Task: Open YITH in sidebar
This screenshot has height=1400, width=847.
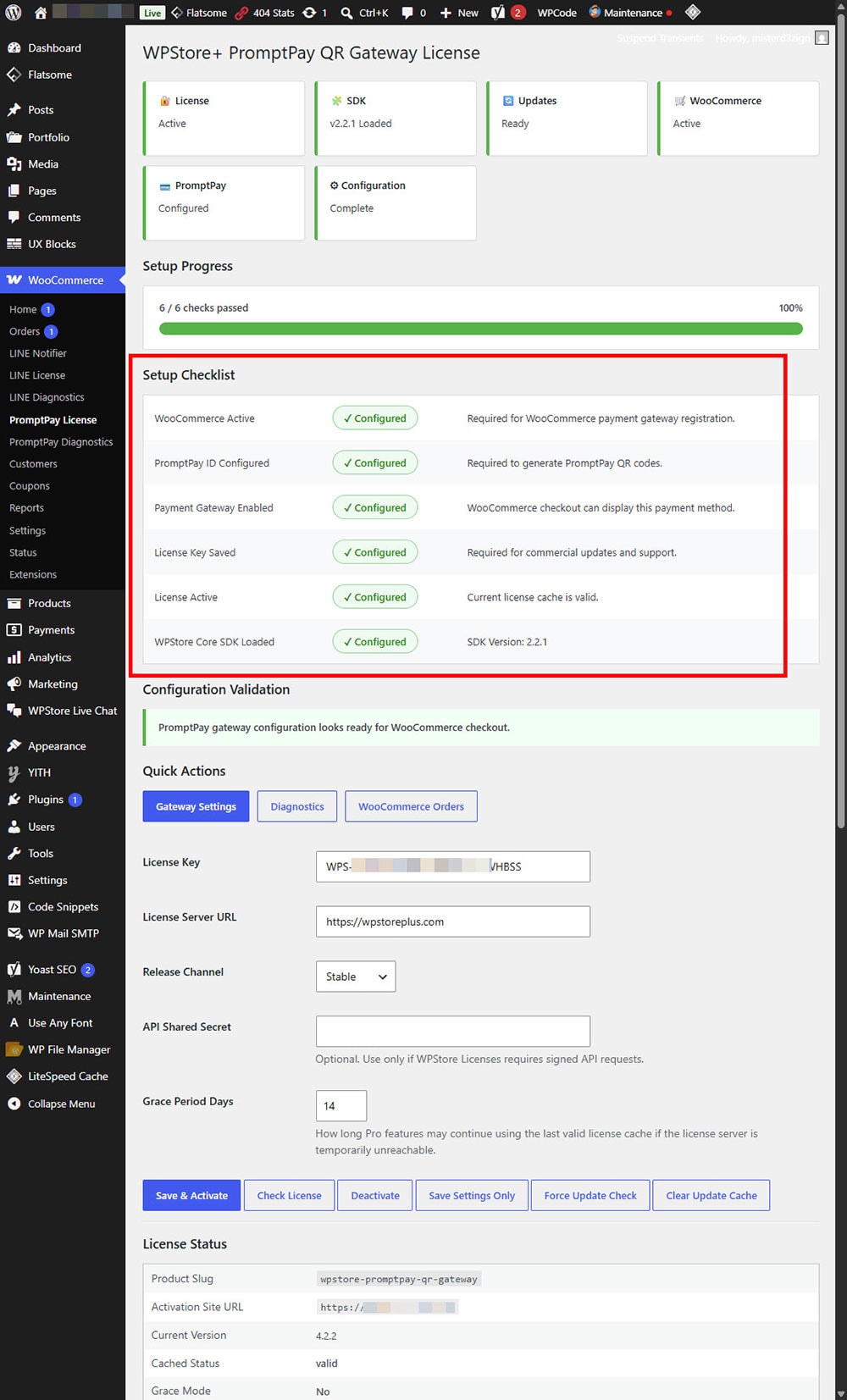Action: [39, 773]
